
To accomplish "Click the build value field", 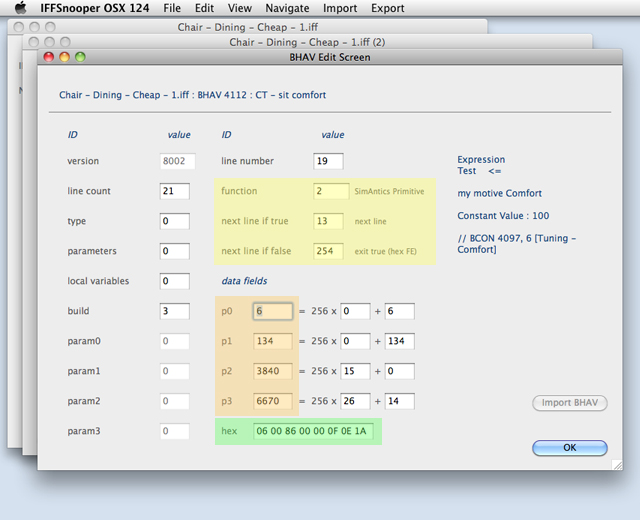I will click(174, 311).
